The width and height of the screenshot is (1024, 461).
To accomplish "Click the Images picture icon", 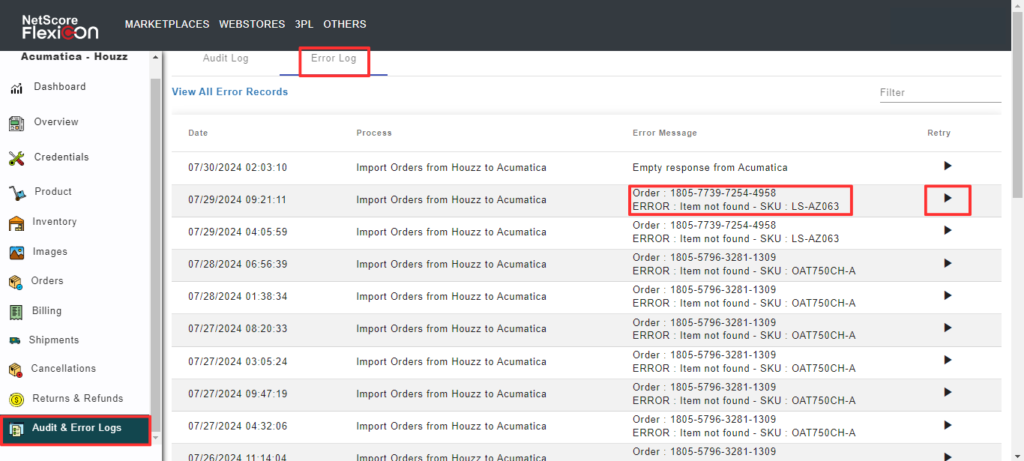I will tap(16, 252).
